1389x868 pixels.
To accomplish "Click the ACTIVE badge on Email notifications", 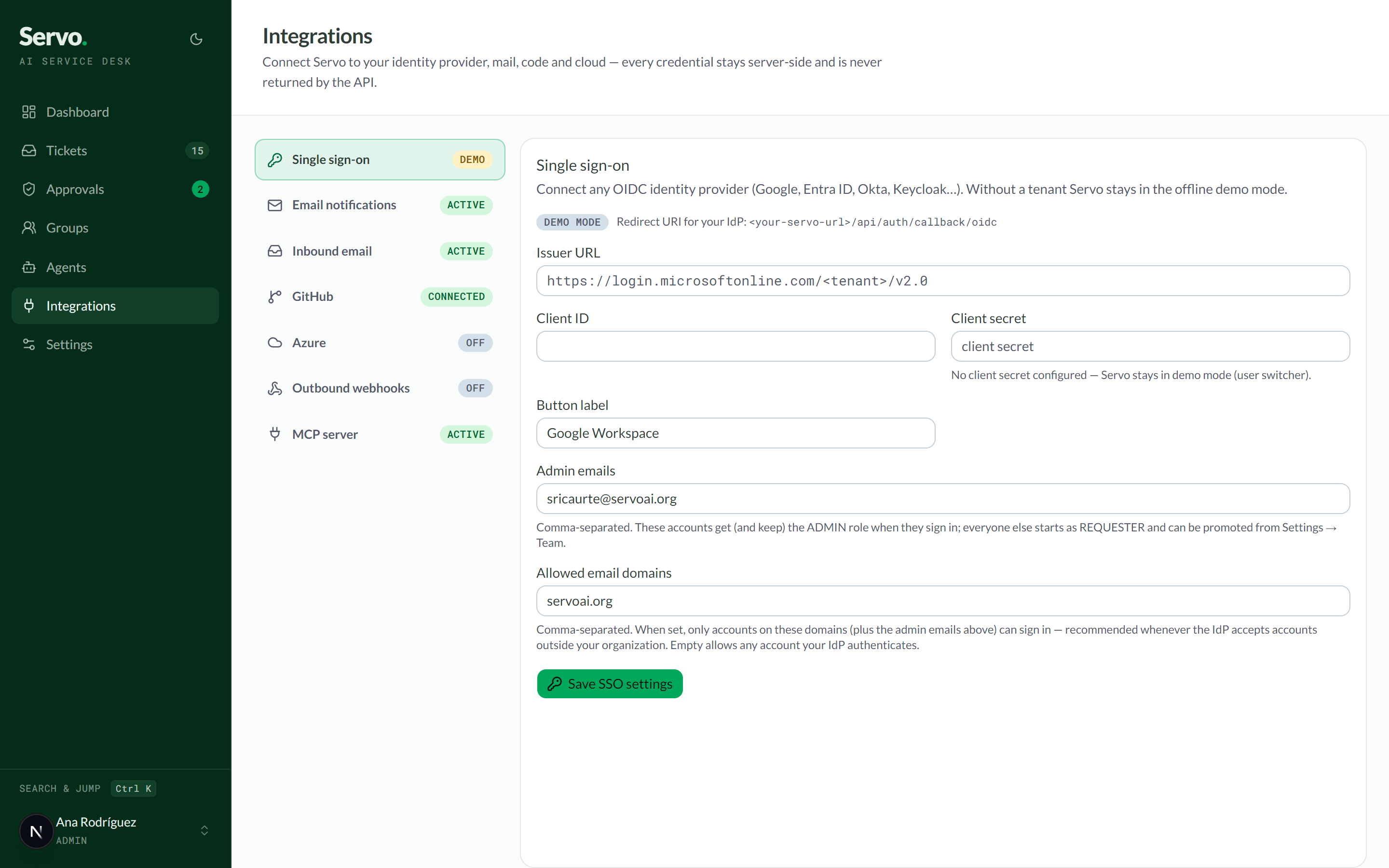I will pyautogui.click(x=465, y=205).
